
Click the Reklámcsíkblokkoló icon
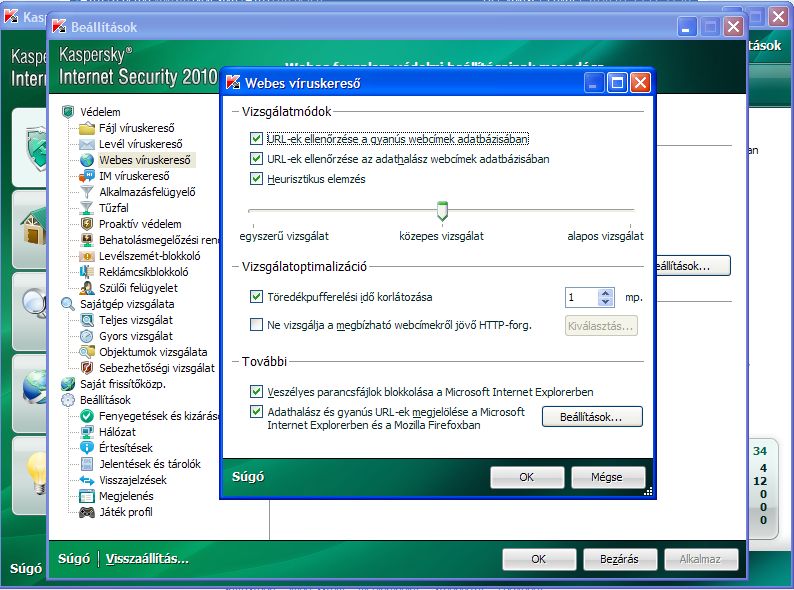click(87, 272)
